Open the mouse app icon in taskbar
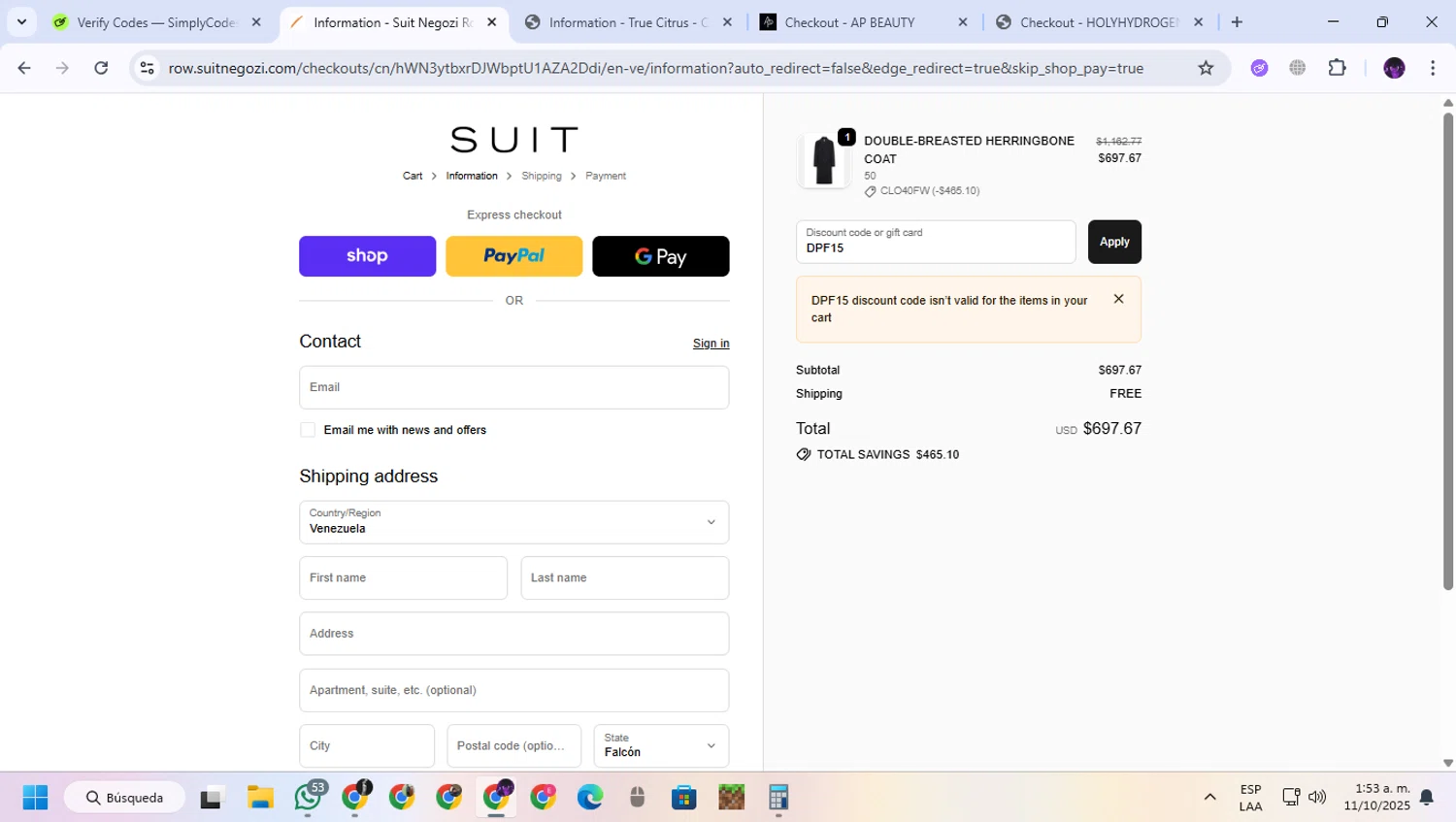The height and width of the screenshot is (822, 1456). [637, 798]
